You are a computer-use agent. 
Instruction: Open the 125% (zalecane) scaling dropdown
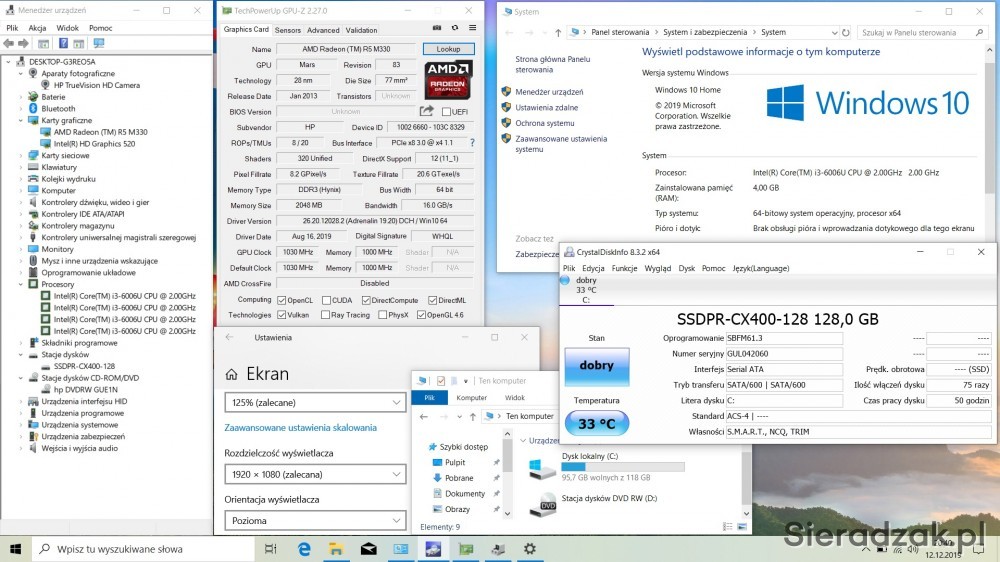click(315, 403)
